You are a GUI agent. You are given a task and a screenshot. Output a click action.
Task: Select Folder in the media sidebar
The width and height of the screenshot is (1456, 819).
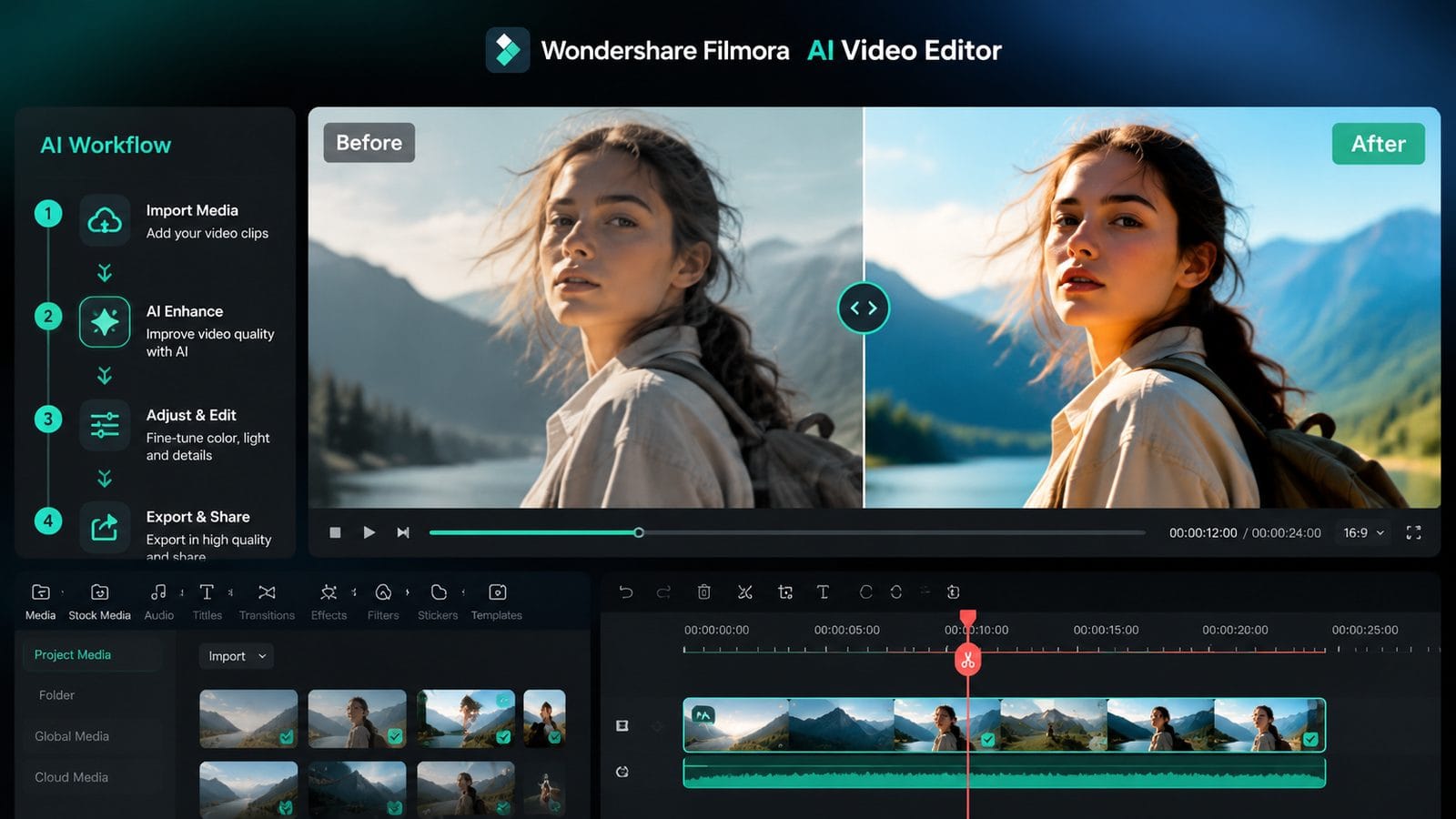pyautogui.click(x=56, y=695)
